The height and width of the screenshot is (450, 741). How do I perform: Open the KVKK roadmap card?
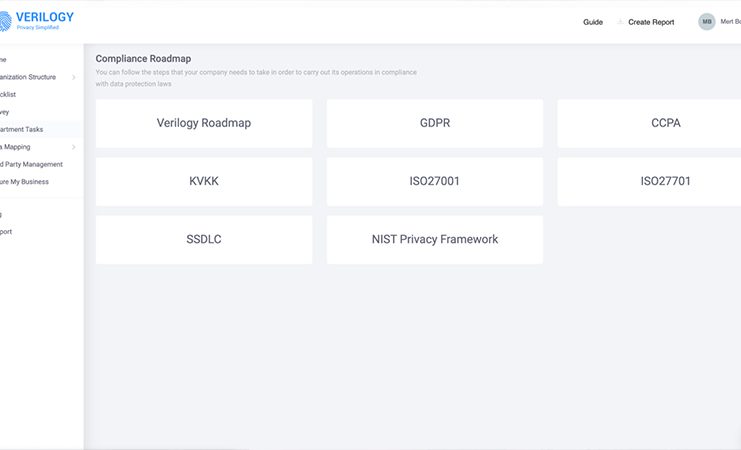coord(204,182)
